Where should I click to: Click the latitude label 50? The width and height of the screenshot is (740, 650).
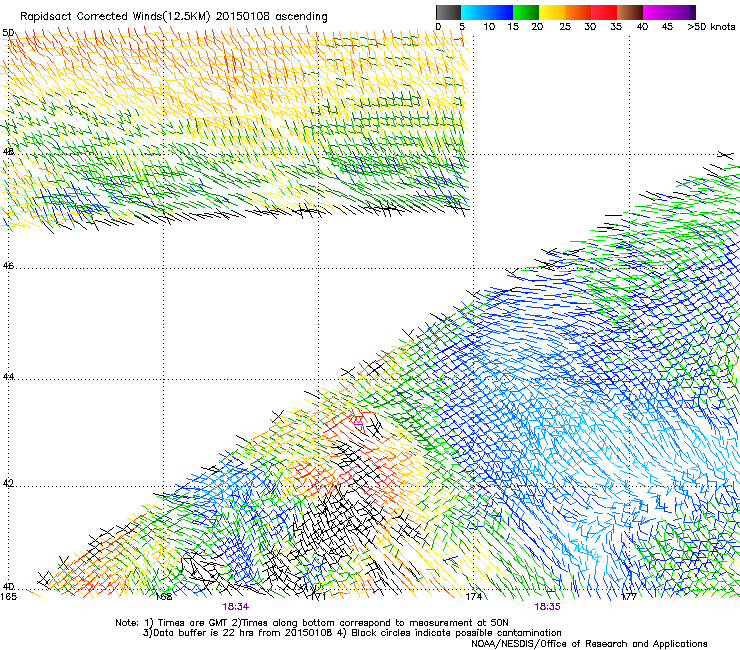point(8,33)
